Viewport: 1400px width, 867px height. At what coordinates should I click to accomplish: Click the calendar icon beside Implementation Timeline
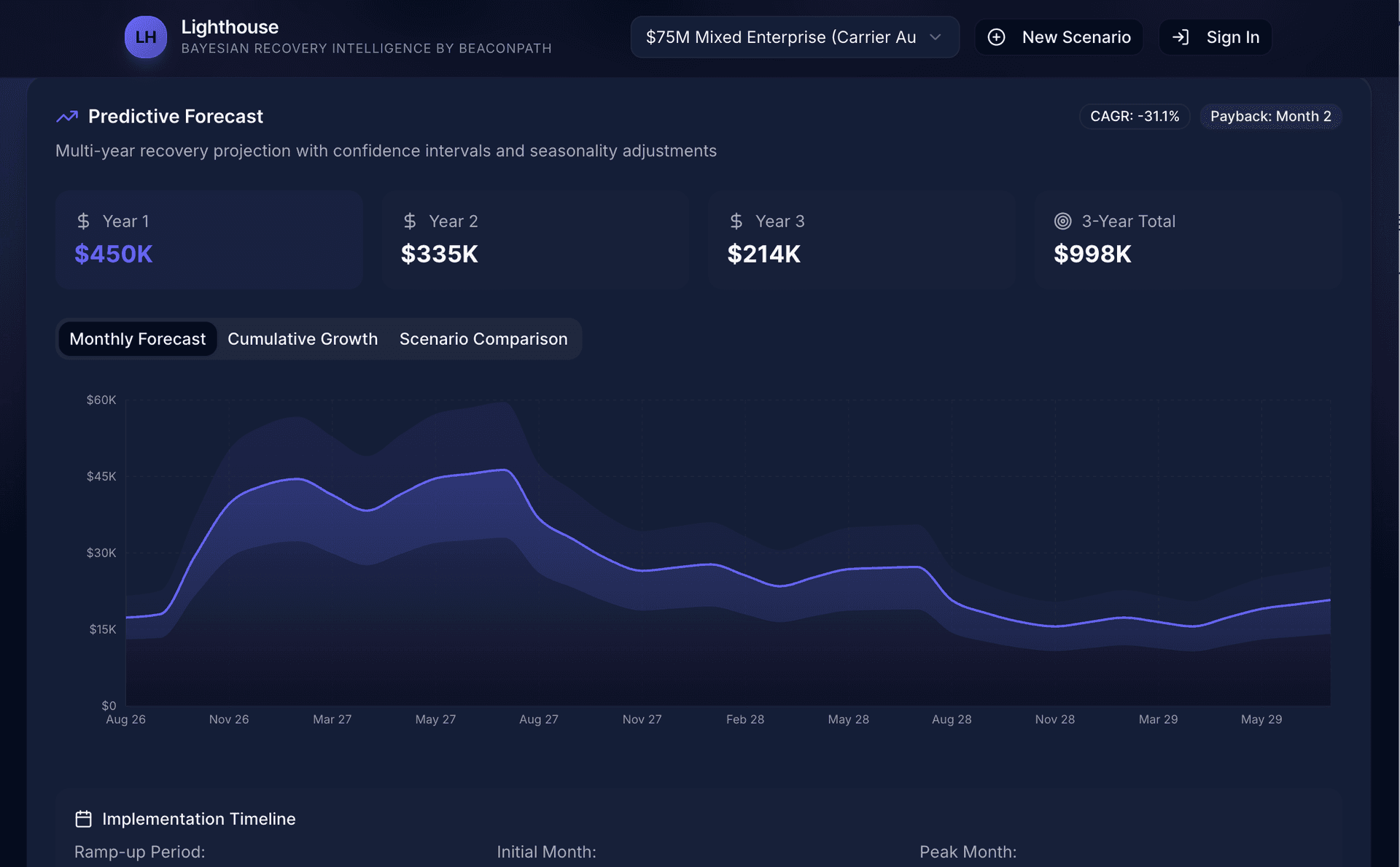84,819
